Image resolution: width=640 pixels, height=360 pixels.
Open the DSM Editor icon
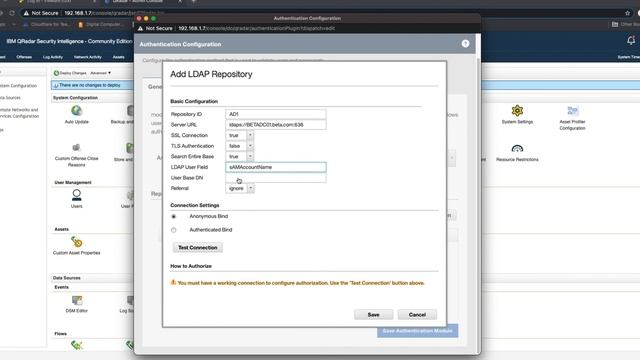pos(77,301)
